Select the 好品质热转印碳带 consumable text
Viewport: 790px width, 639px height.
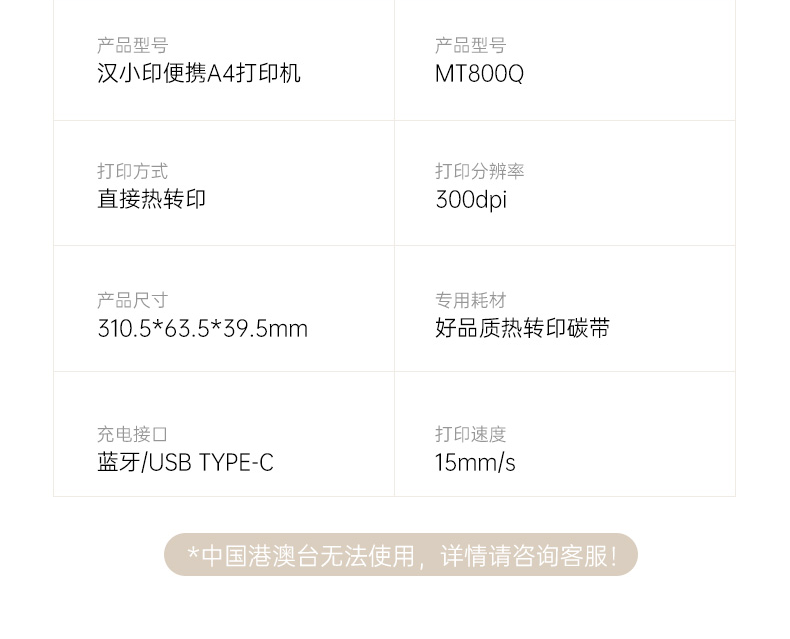pyautogui.click(x=522, y=329)
